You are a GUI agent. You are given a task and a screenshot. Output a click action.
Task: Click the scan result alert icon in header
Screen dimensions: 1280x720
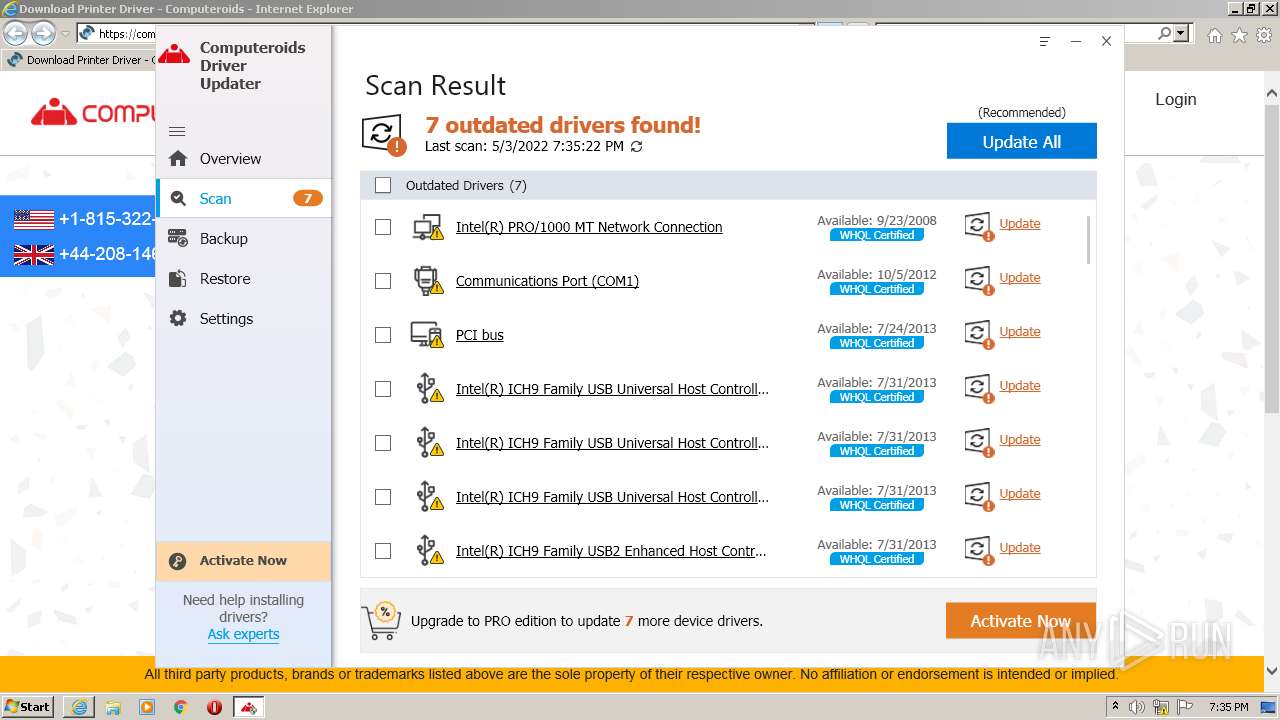tap(383, 135)
